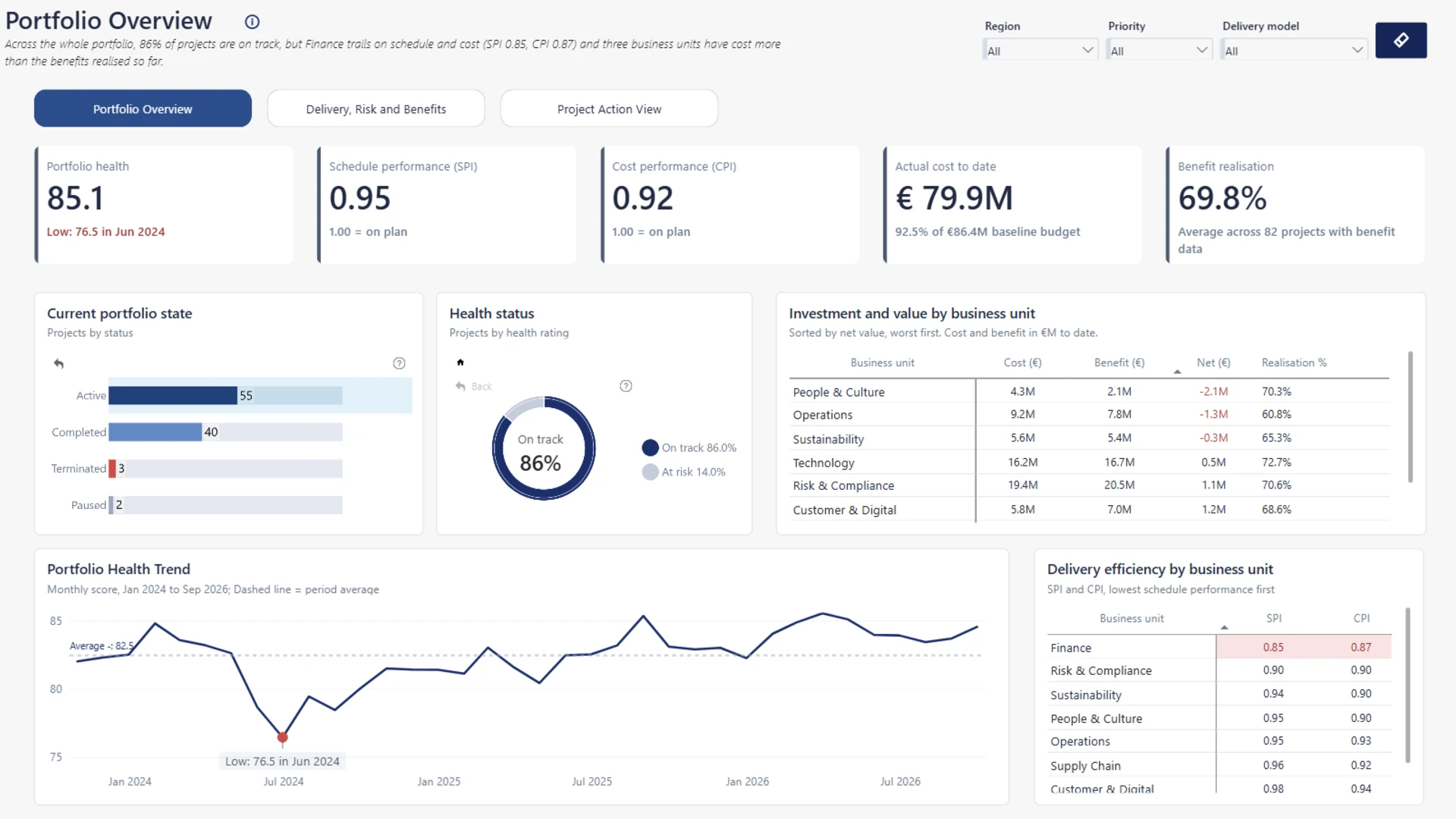
Task: Select the Paused bar showing 2
Action: pyautogui.click(x=111, y=505)
